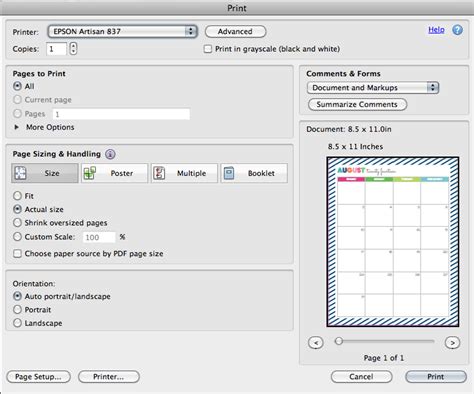Go to previous preview page arrow
Viewport: 474px width, 394px height.
(316, 342)
